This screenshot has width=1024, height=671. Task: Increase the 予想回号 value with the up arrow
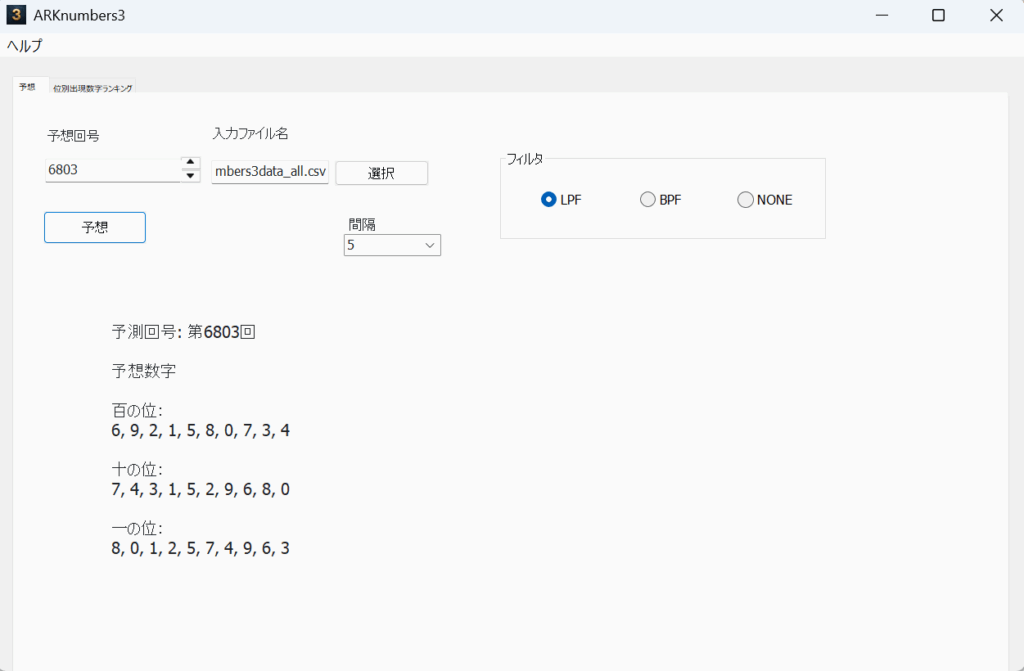190,162
